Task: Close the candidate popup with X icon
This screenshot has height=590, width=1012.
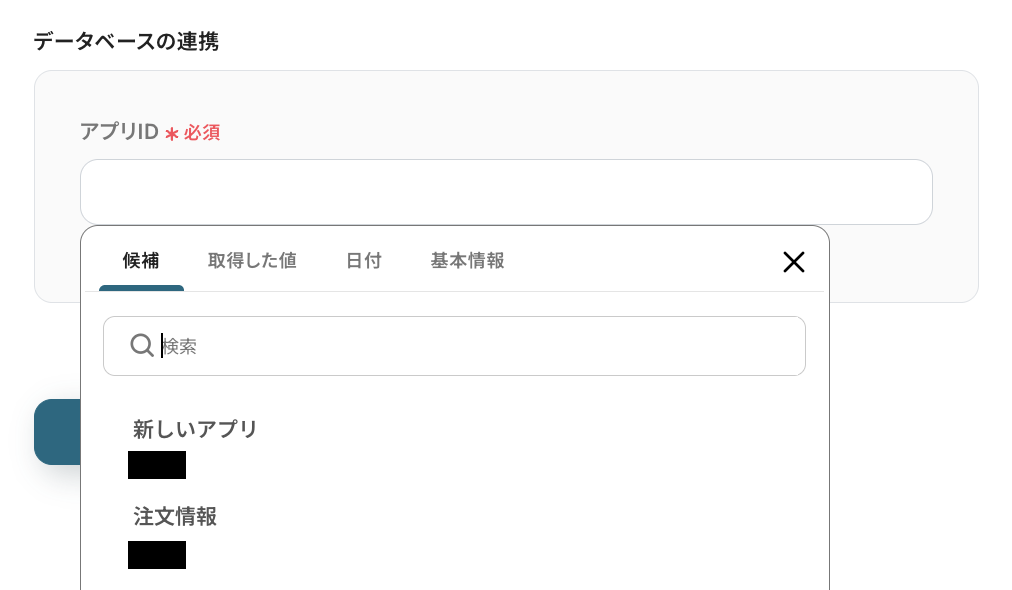Action: click(793, 262)
